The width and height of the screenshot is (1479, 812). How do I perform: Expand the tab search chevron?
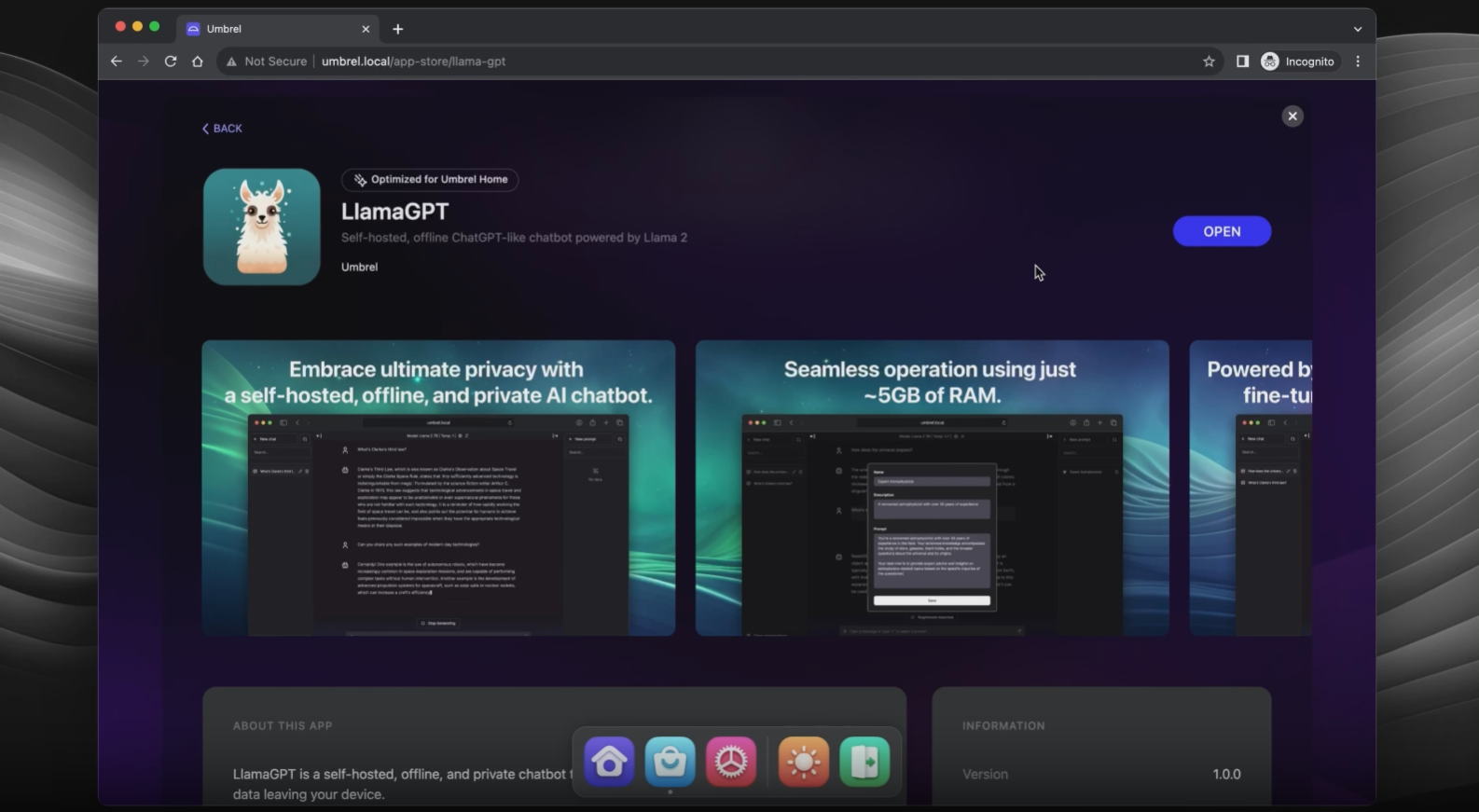coord(1358,29)
